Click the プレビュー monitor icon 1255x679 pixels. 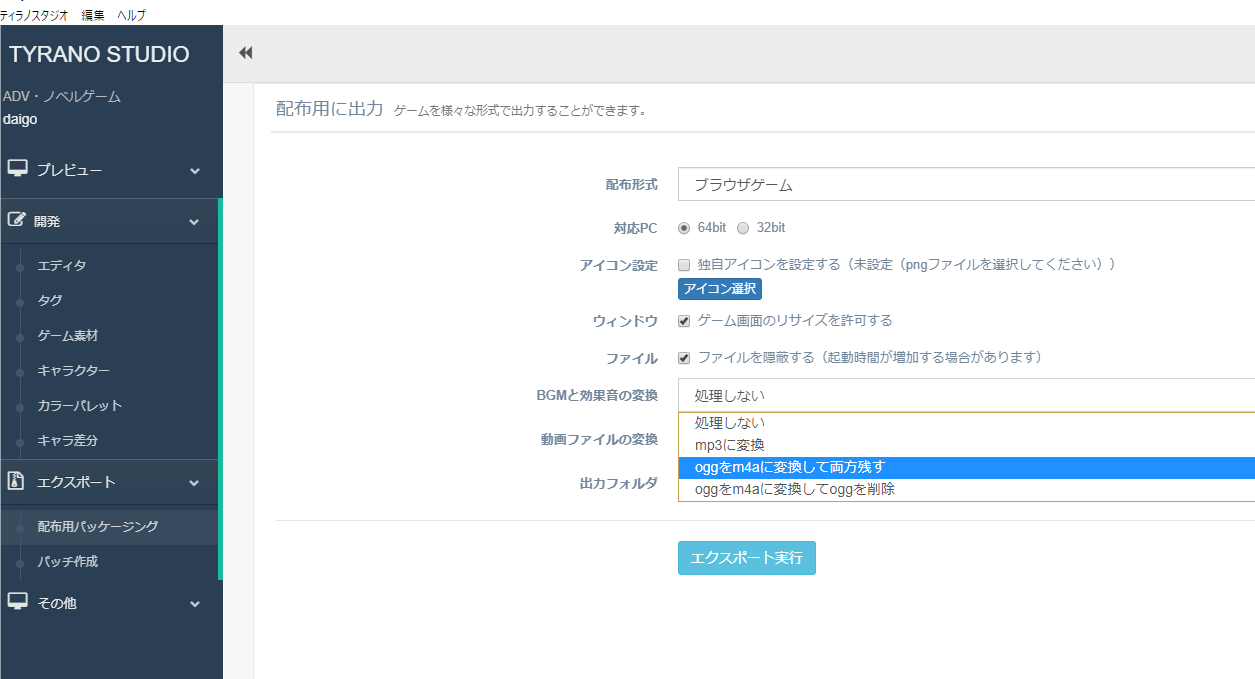pyautogui.click(x=17, y=169)
